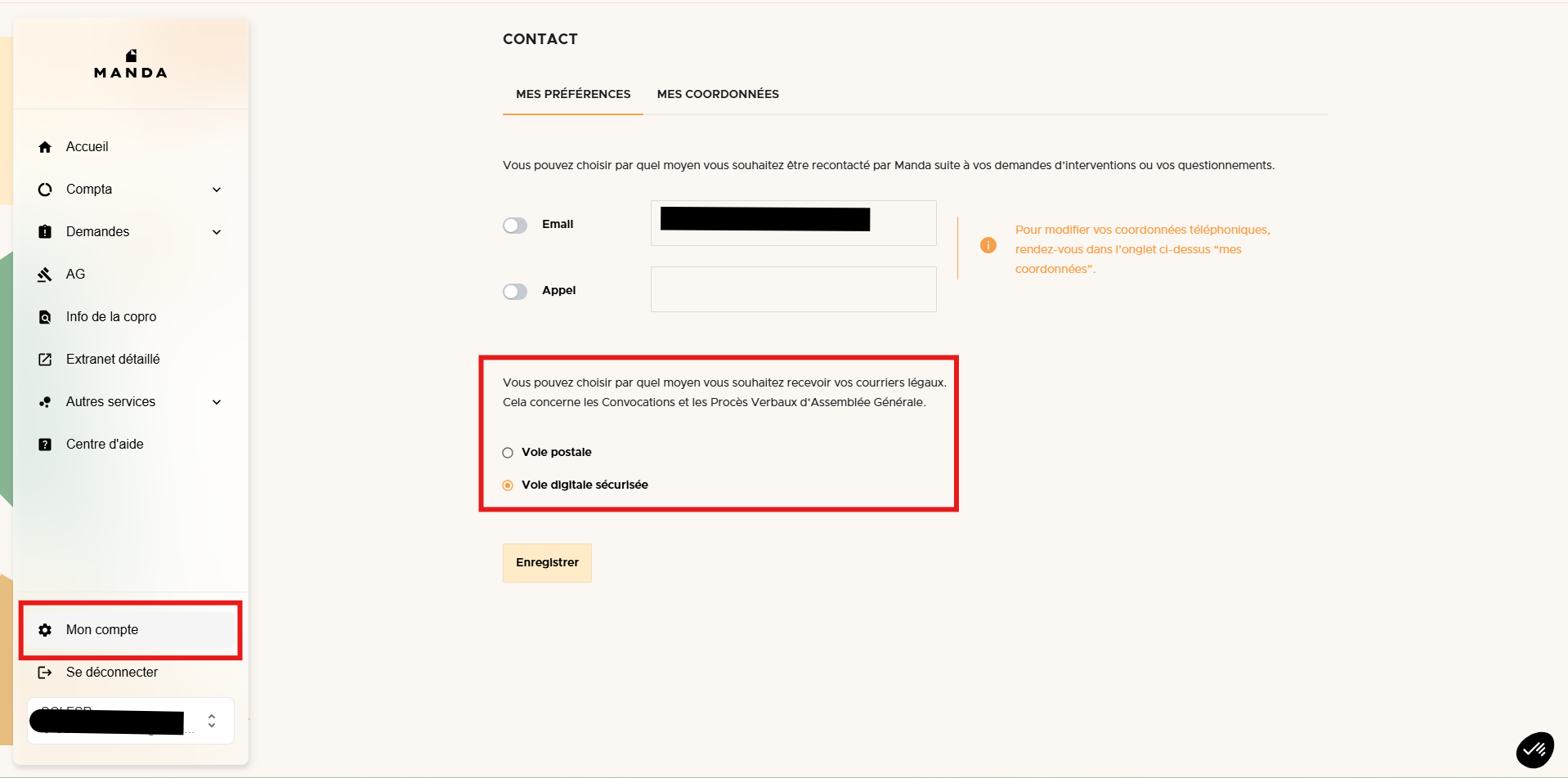Click the orange info icon
The width and height of the screenshot is (1568, 778).
[x=988, y=245]
